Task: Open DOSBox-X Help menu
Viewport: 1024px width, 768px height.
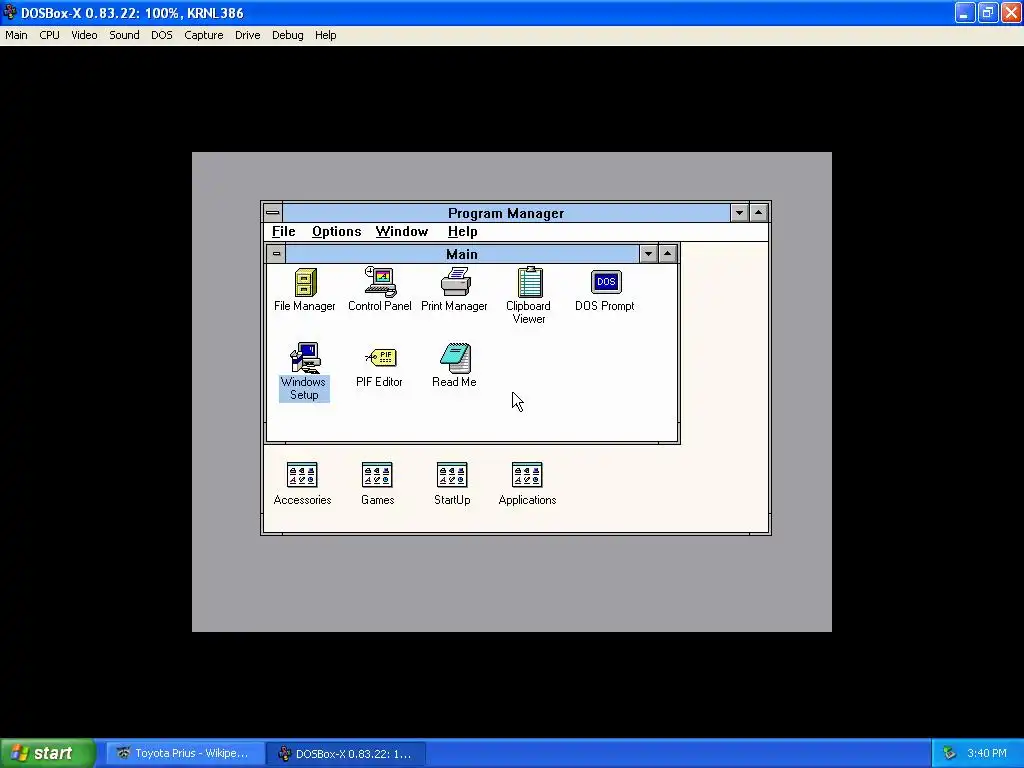Action: coord(325,35)
